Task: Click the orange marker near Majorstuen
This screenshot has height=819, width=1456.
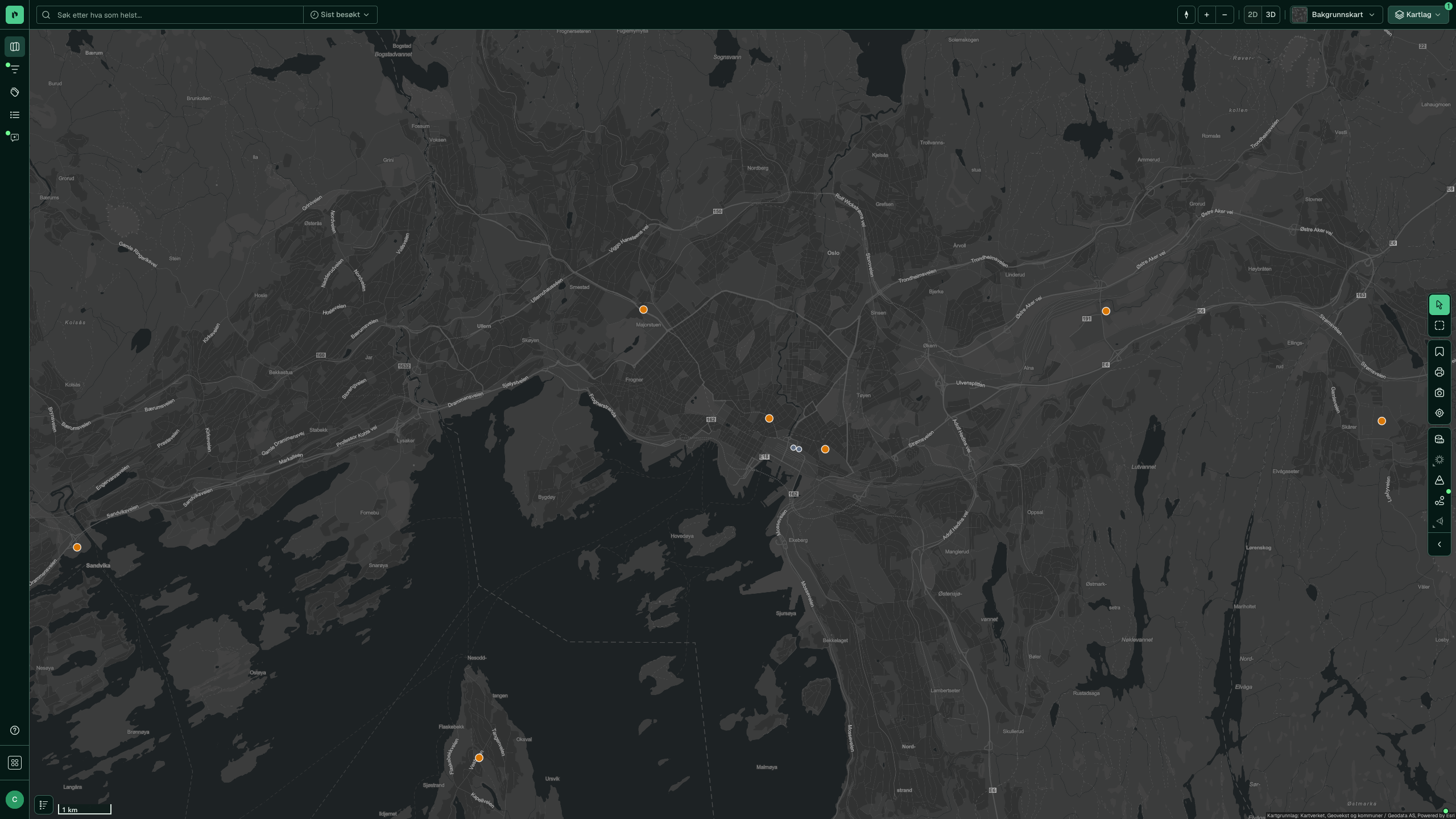Action: point(643,310)
